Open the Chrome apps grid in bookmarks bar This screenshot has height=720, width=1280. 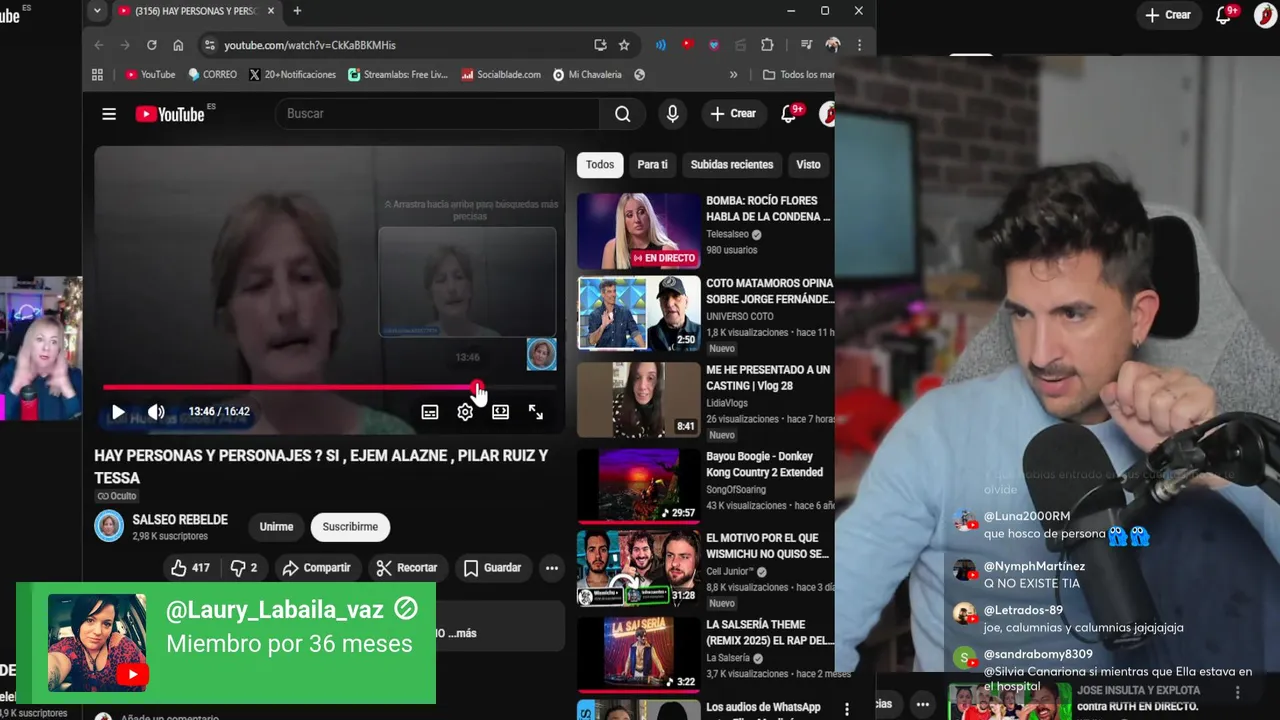point(97,75)
